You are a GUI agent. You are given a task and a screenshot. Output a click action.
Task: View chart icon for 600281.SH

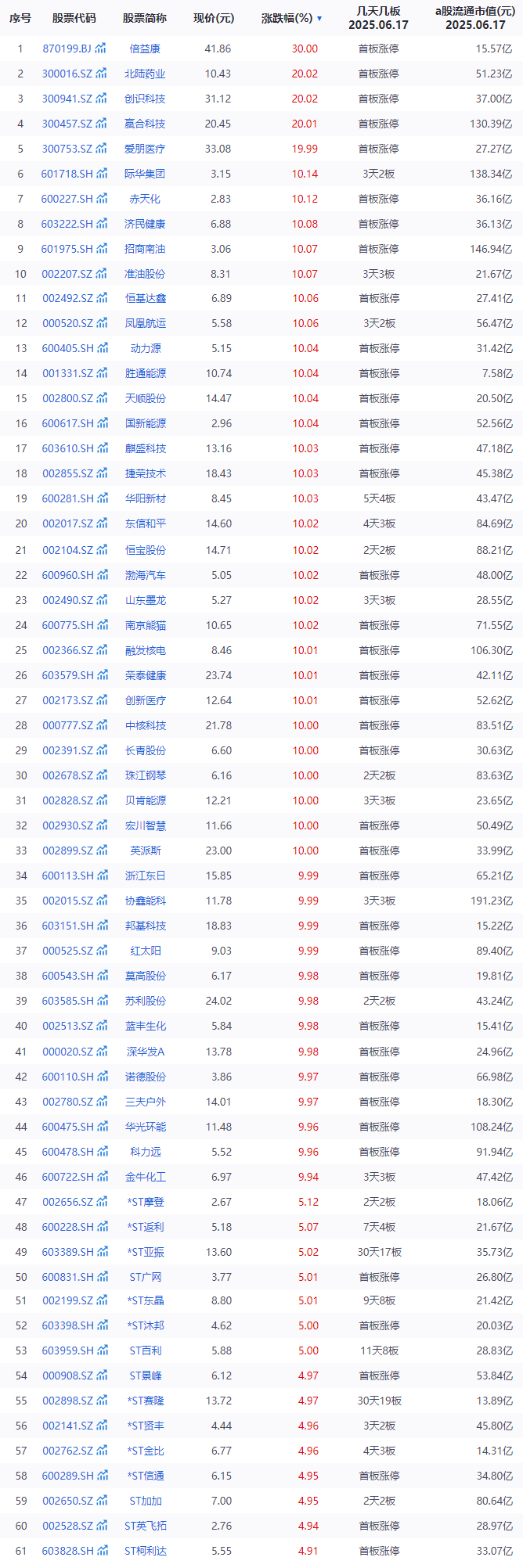click(x=102, y=498)
